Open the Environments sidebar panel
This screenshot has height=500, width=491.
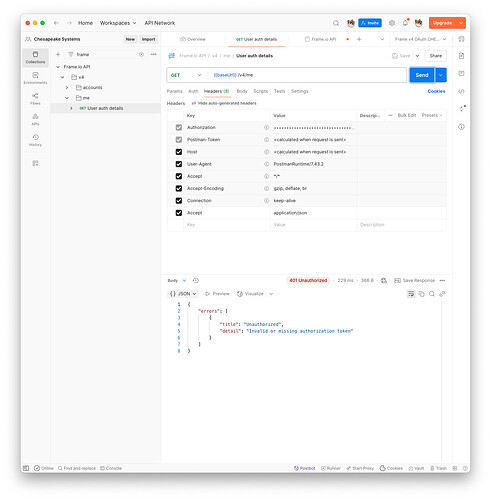pyautogui.click(x=35, y=78)
